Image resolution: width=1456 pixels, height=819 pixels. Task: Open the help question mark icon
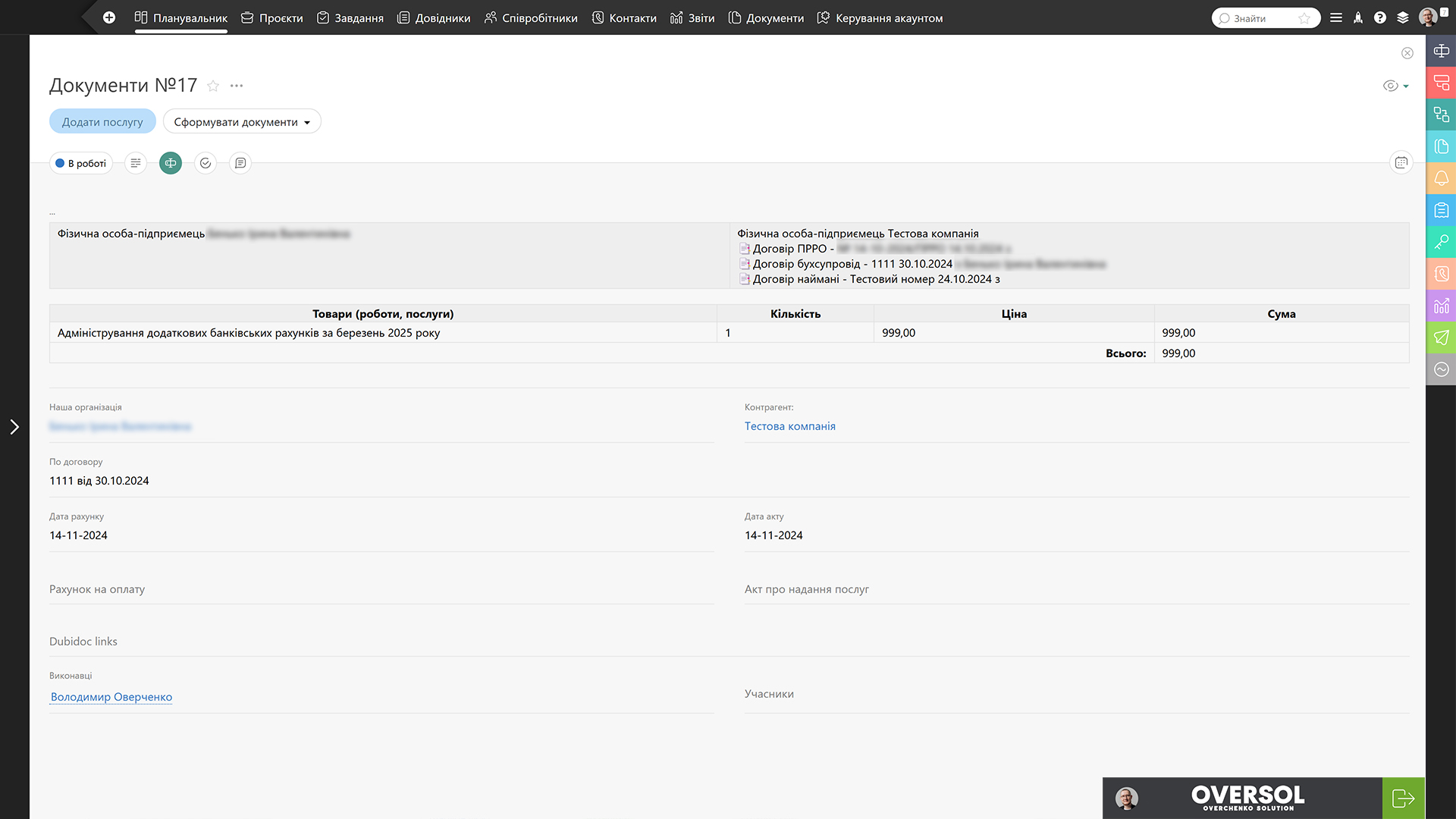click(x=1380, y=17)
